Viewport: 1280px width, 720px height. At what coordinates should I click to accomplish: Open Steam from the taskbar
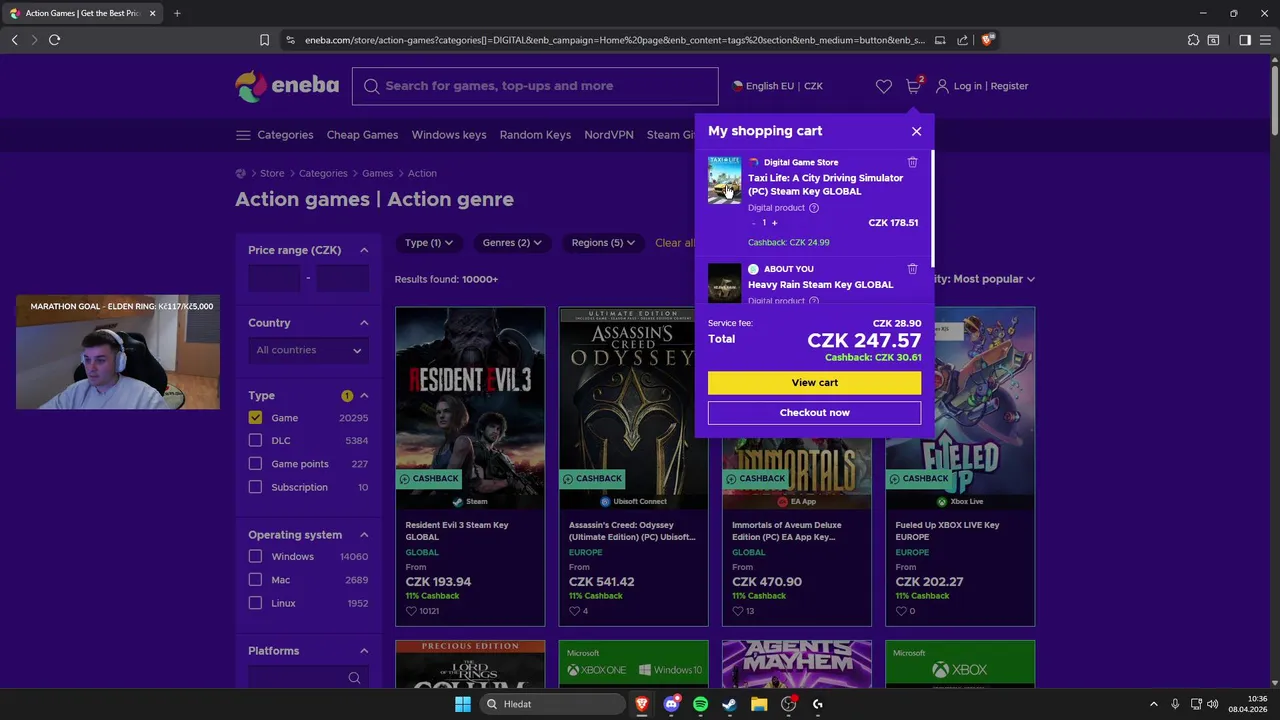click(x=730, y=704)
